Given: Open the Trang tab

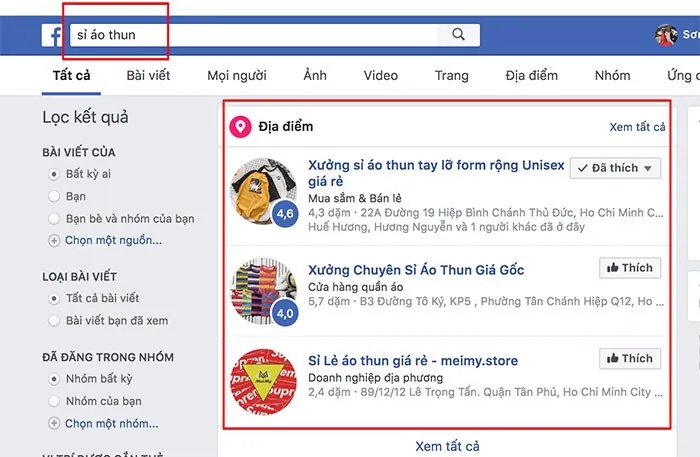Looking at the screenshot, I should pyautogui.click(x=452, y=75).
